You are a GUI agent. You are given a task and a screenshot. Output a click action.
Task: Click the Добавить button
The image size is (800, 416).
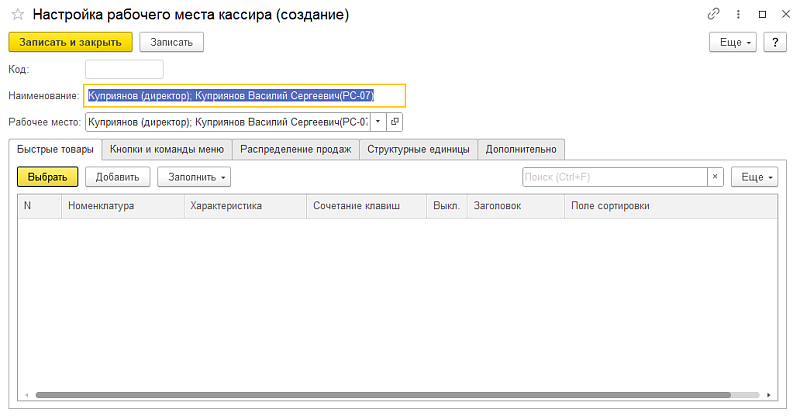117,177
